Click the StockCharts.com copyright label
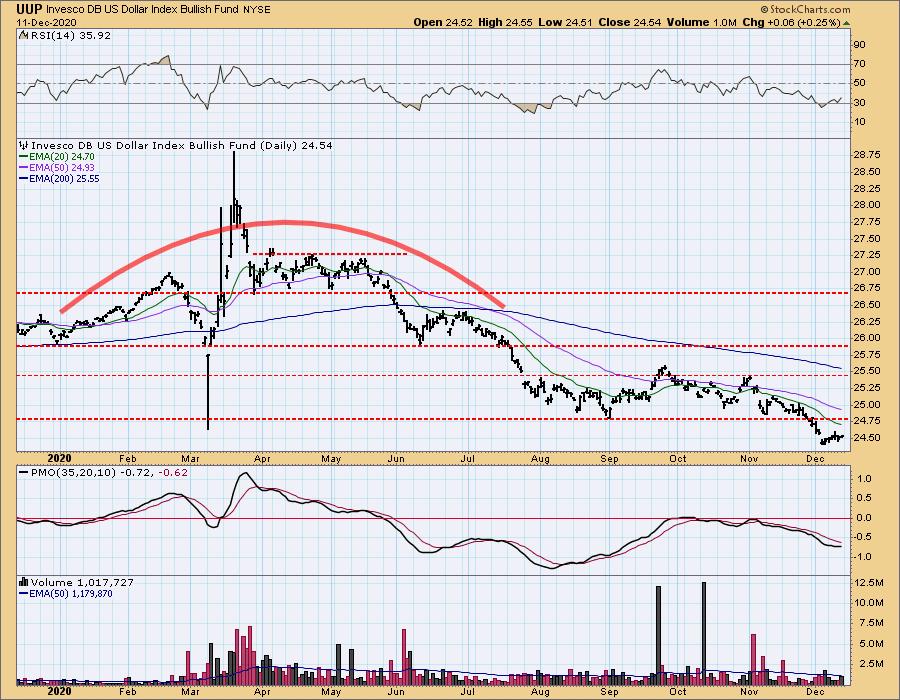Image resolution: width=900 pixels, height=700 pixels. pos(805,9)
